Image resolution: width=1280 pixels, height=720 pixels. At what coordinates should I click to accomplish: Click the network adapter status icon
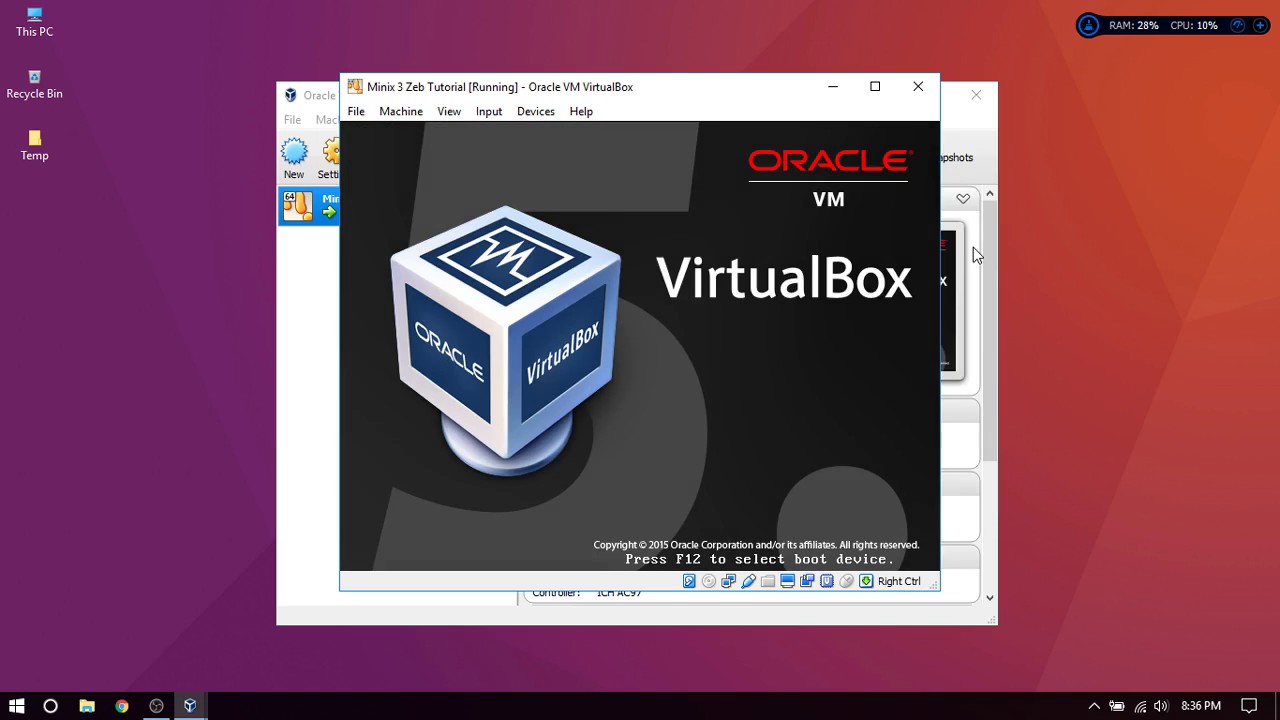click(x=728, y=581)
